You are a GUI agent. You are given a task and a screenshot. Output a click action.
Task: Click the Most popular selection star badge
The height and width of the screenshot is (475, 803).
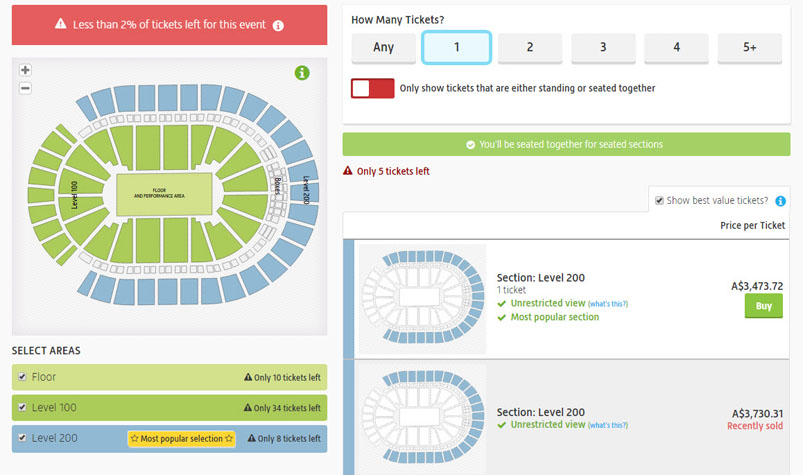point(182,439)
